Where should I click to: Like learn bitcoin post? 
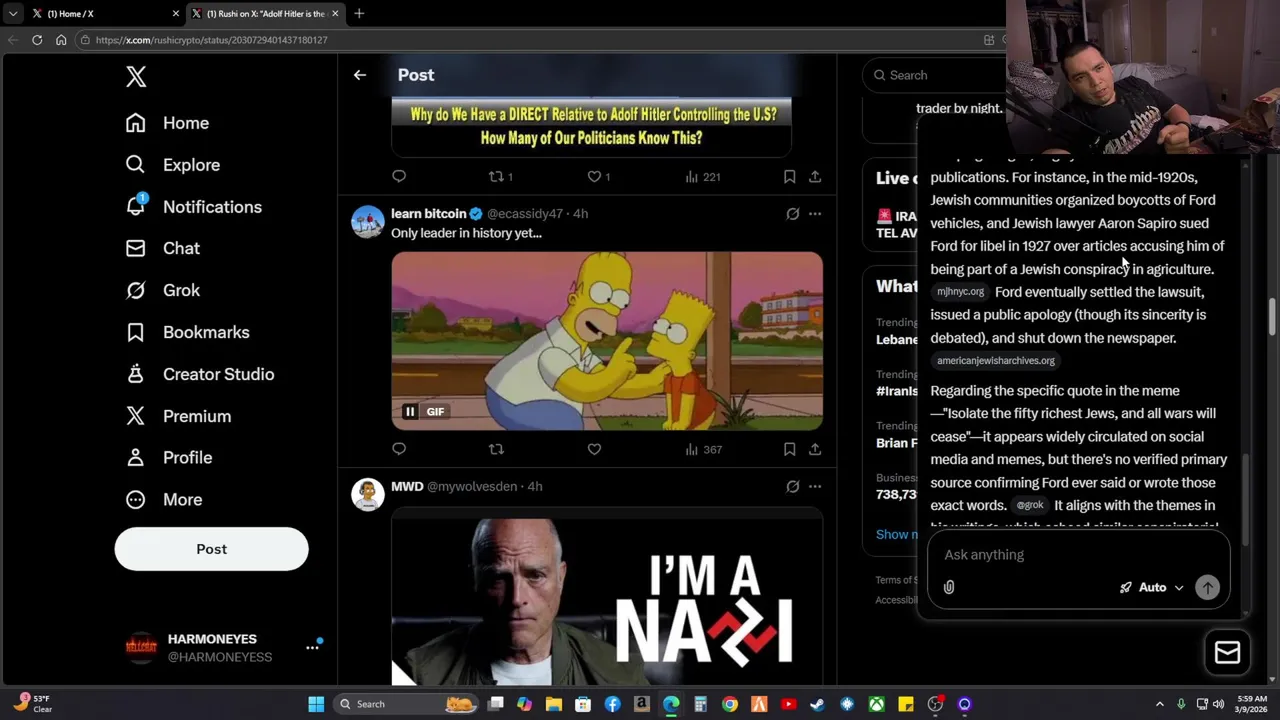tap(594, 449)
